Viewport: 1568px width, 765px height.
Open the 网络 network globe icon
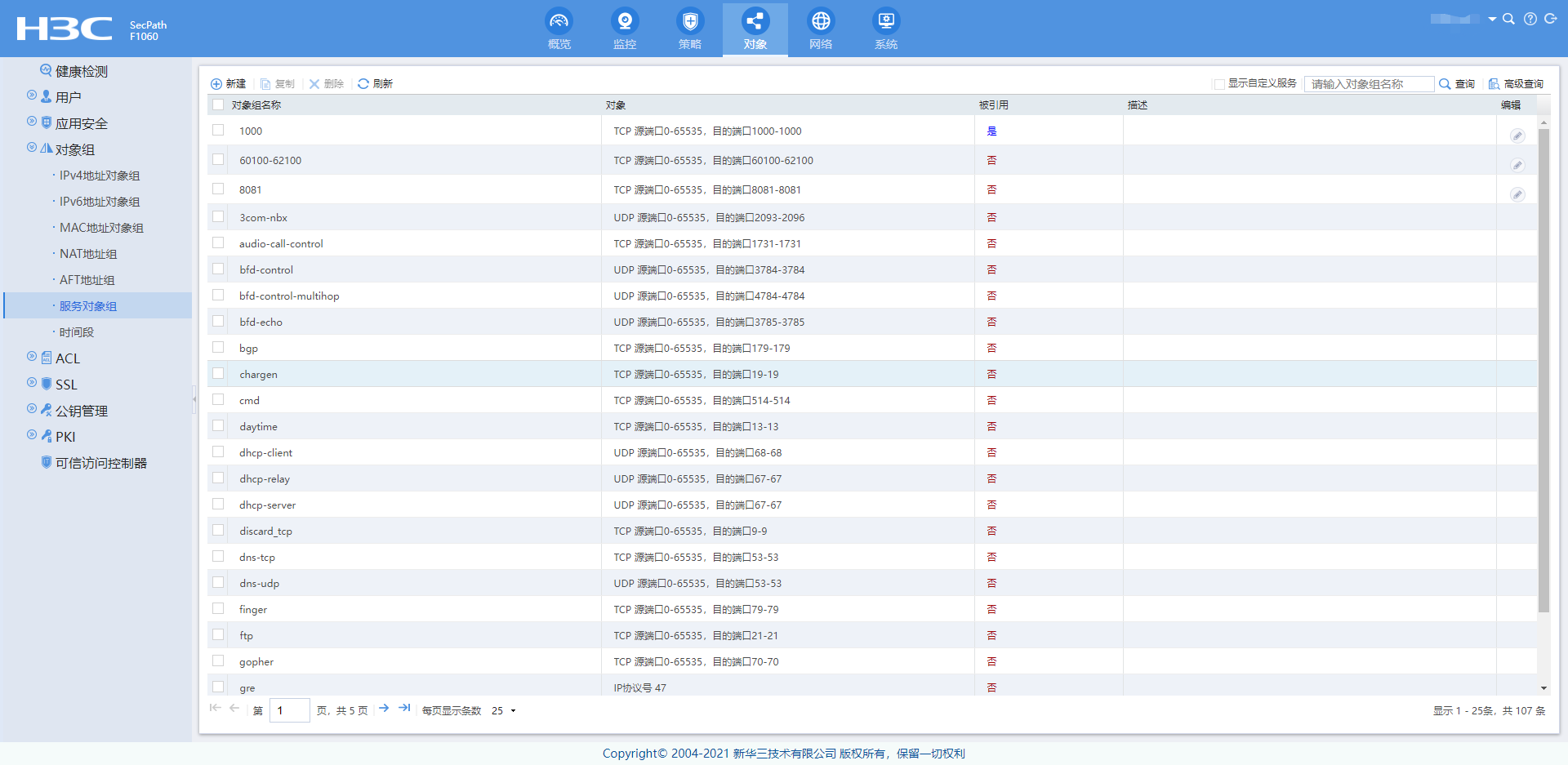pyautogui.click(x=821, y=21)
